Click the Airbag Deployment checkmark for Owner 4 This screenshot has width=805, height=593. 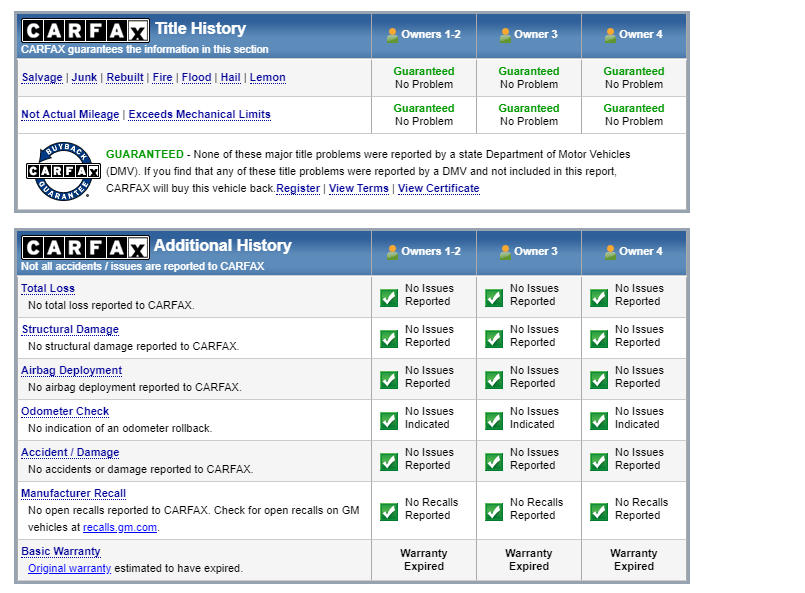pyautogui.click(x=599, y=380)
